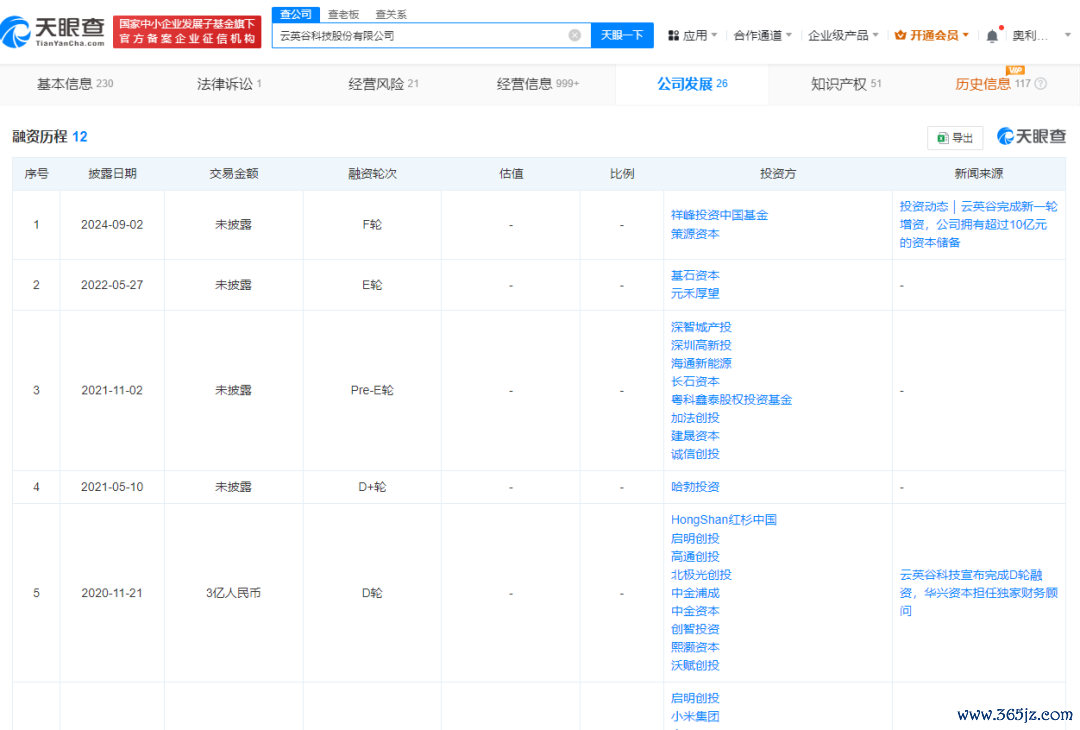Open the user account dropdown arrow
The height and width of the screenshot is (730, 1080).
coord(1068,35)
